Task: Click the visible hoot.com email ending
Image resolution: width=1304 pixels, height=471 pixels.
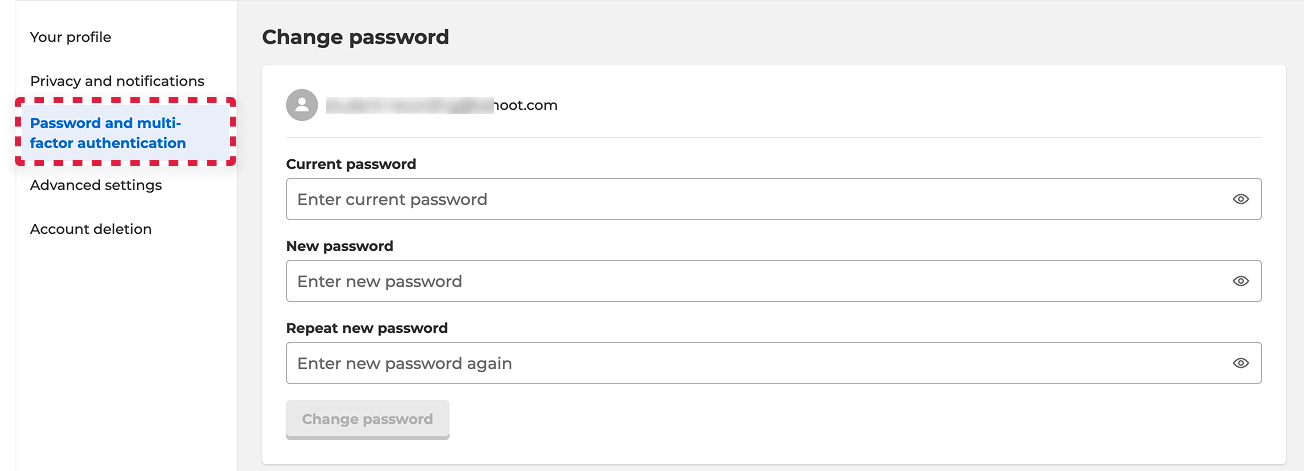Action: 526,105
